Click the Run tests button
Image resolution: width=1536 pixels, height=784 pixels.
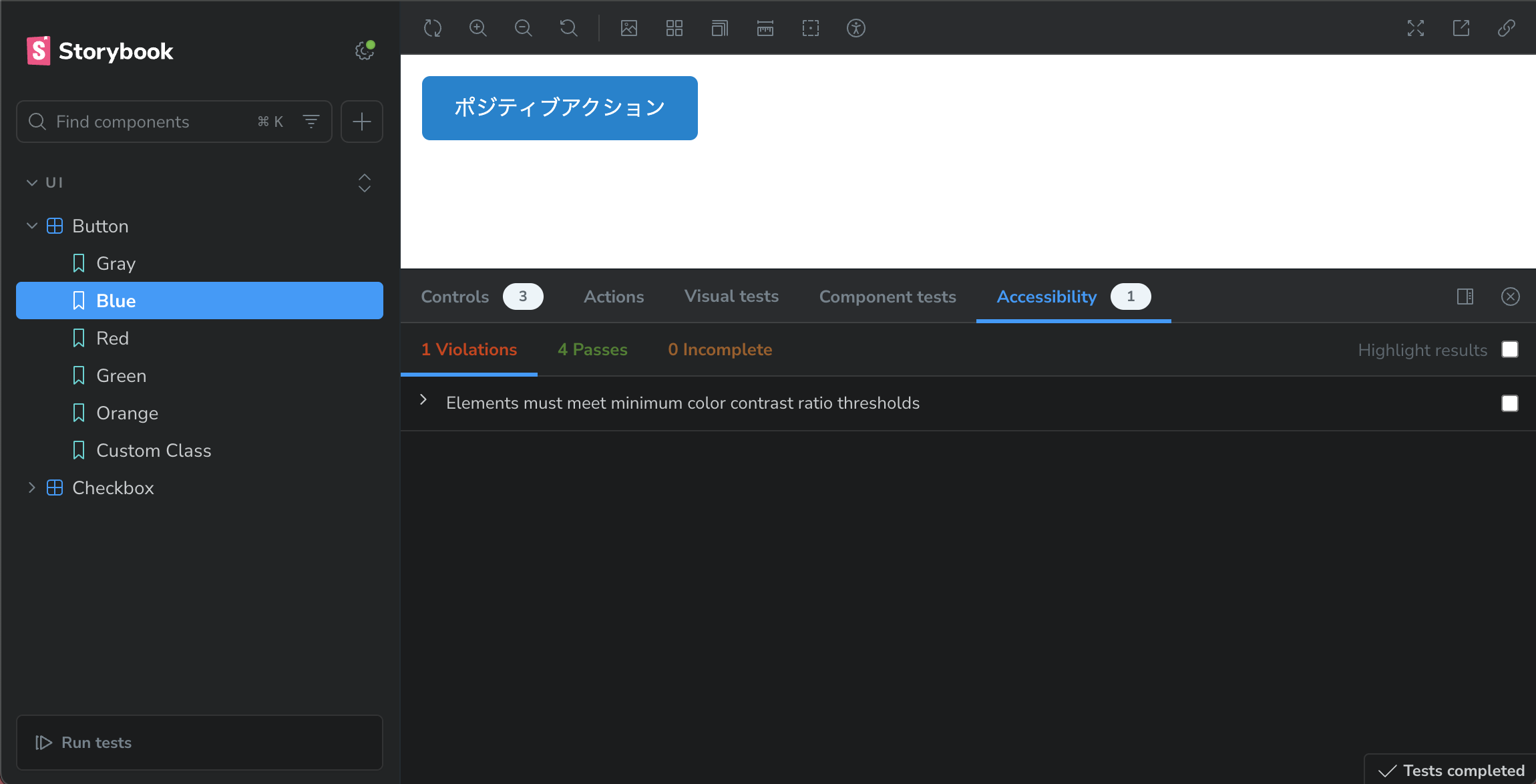coord(84,743)
